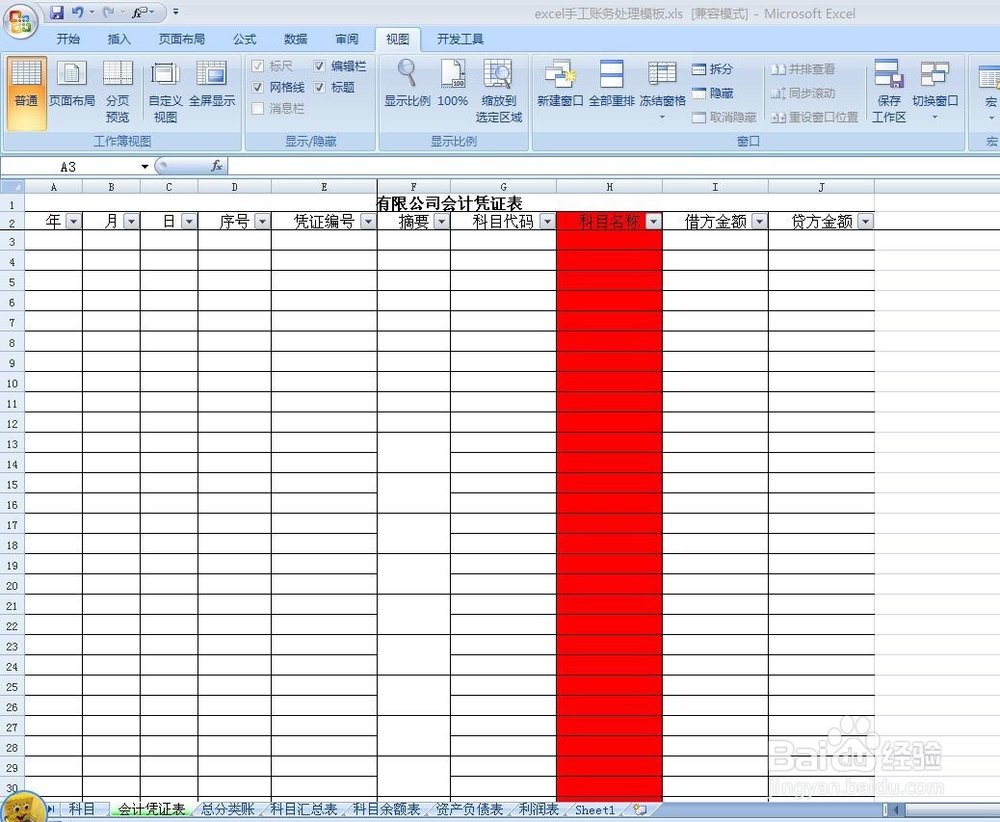Image resolution: width=1000 pixels, height=822 pixels.
Task: Open filter dropdown for 月 column
Action: (131, 221)
